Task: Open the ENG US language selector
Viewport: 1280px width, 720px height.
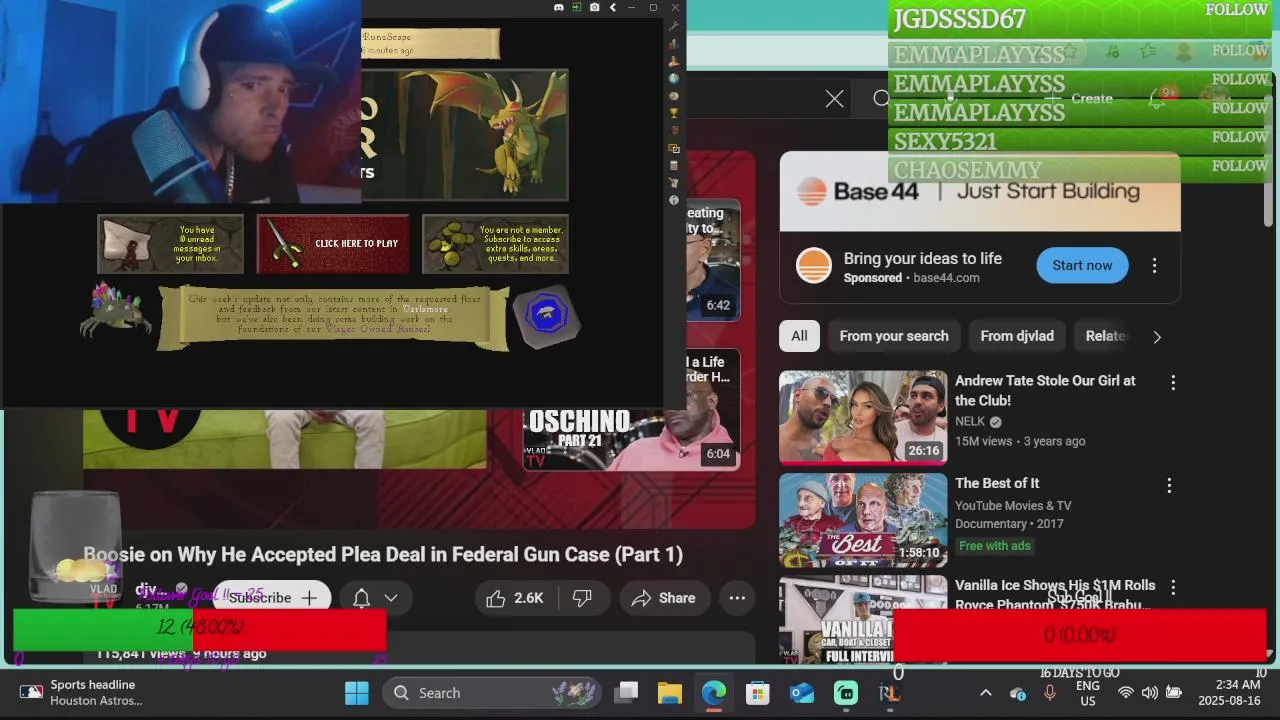Action: click(x=1088, y=693)
